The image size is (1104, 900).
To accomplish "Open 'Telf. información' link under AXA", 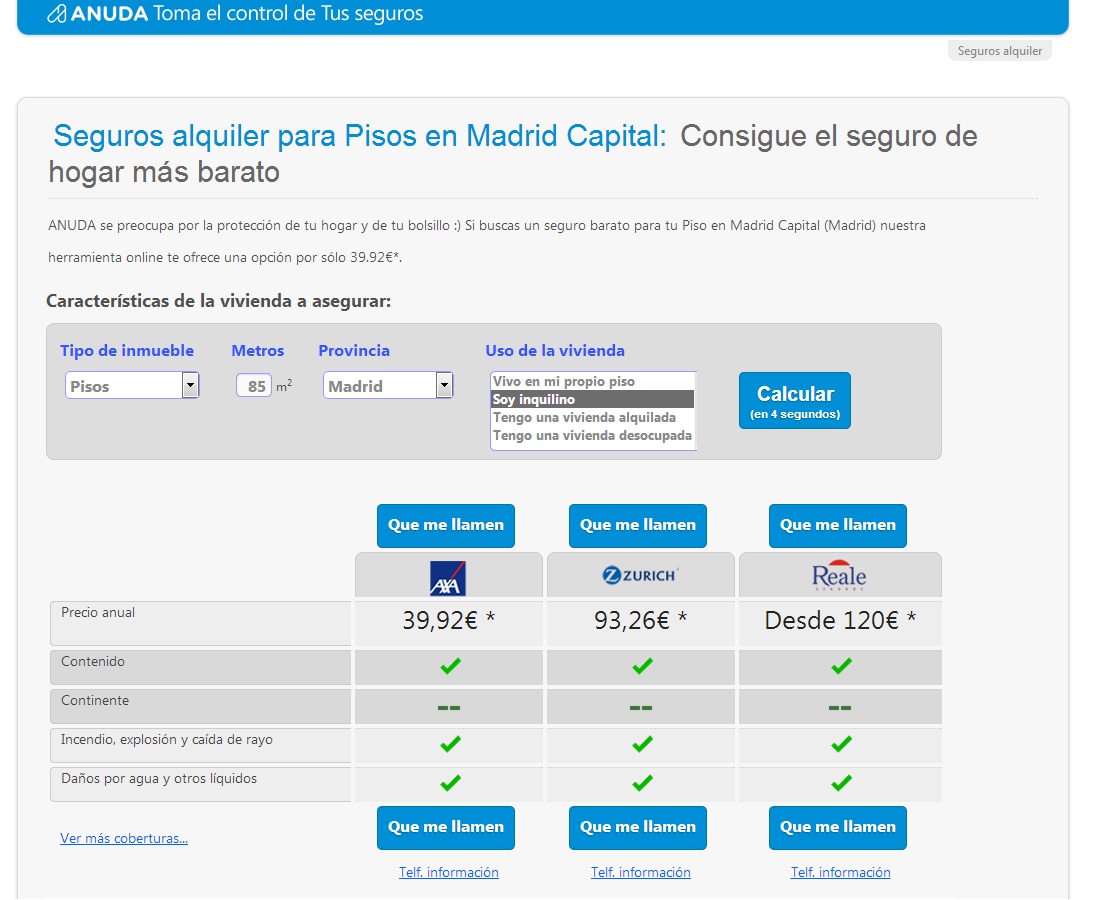I will coord(448,873).
